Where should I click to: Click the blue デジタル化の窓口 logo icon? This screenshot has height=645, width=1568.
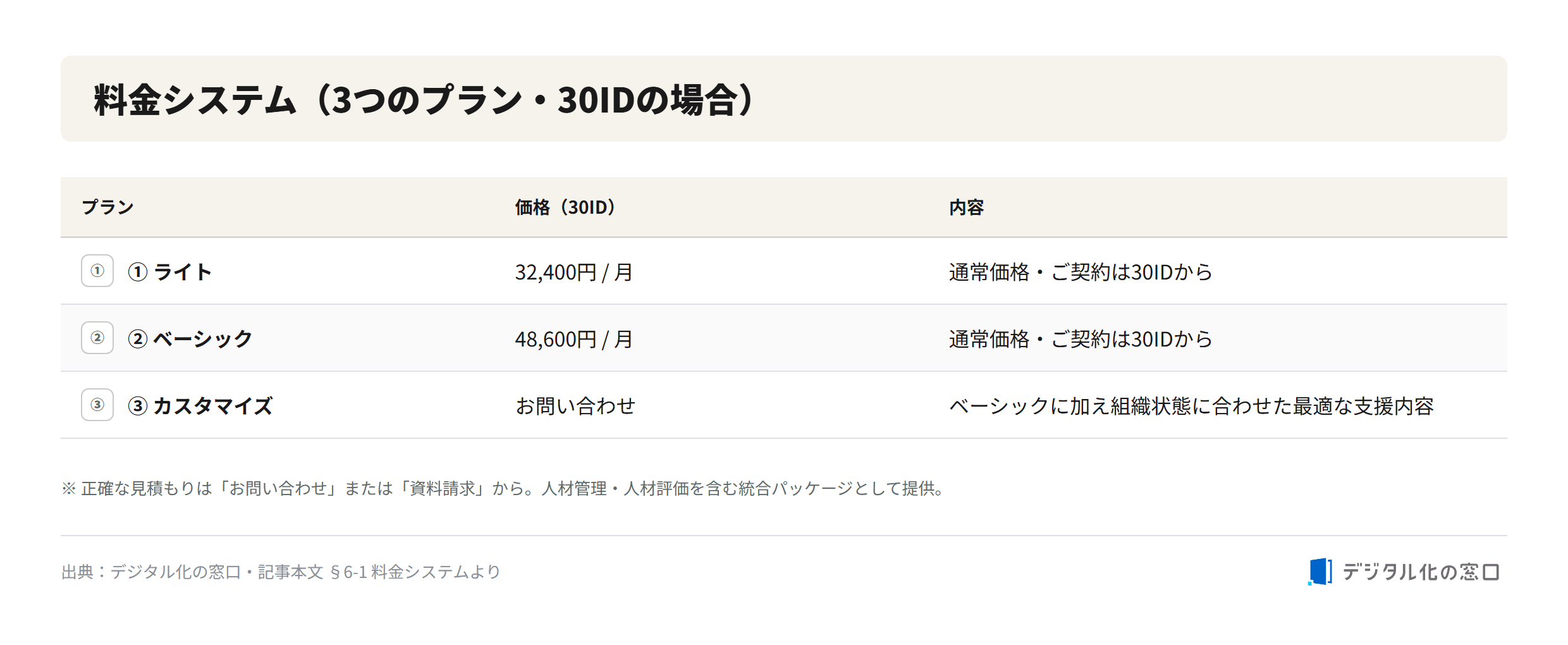(x=1320, y=572)
